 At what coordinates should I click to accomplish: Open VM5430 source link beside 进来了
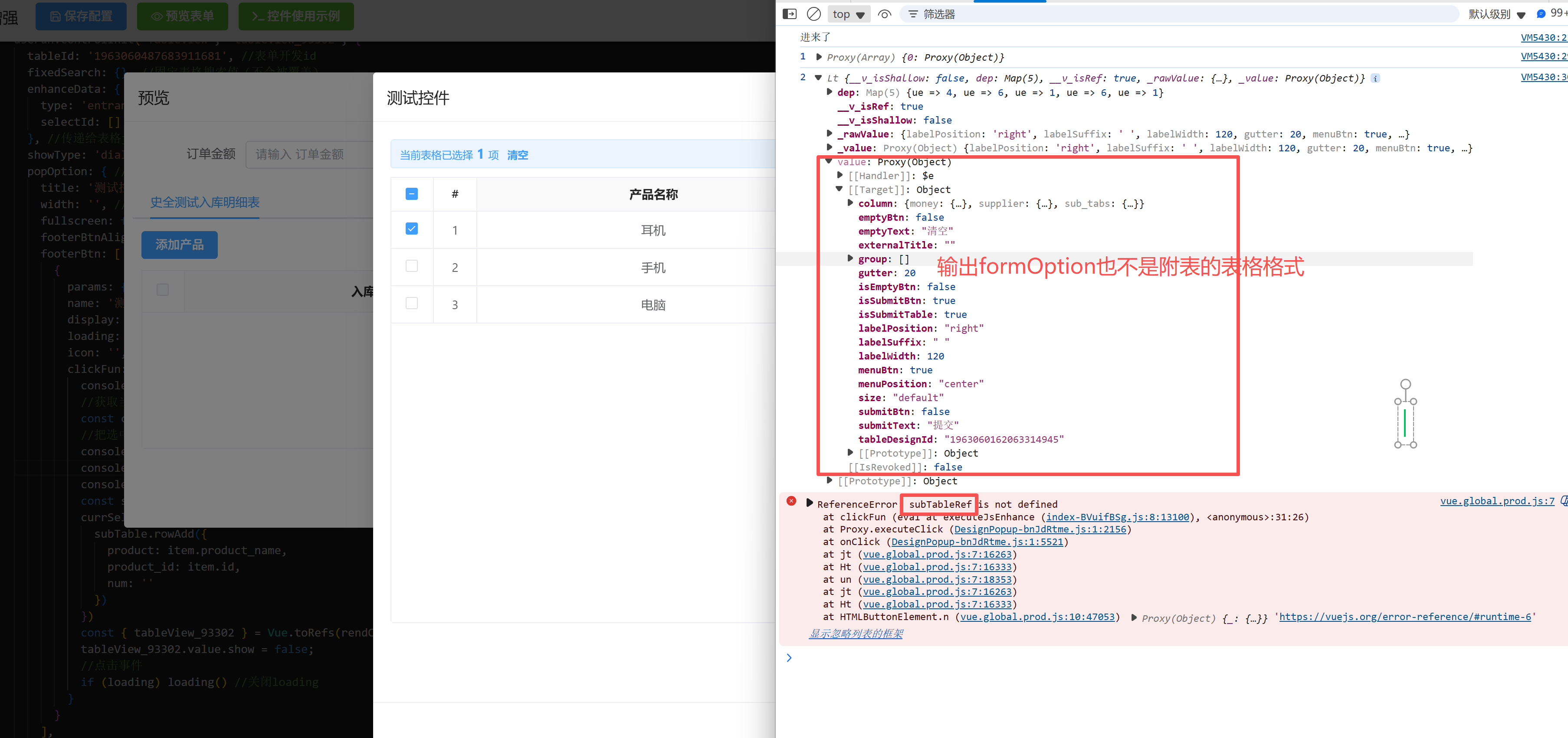pos(1544,37)
